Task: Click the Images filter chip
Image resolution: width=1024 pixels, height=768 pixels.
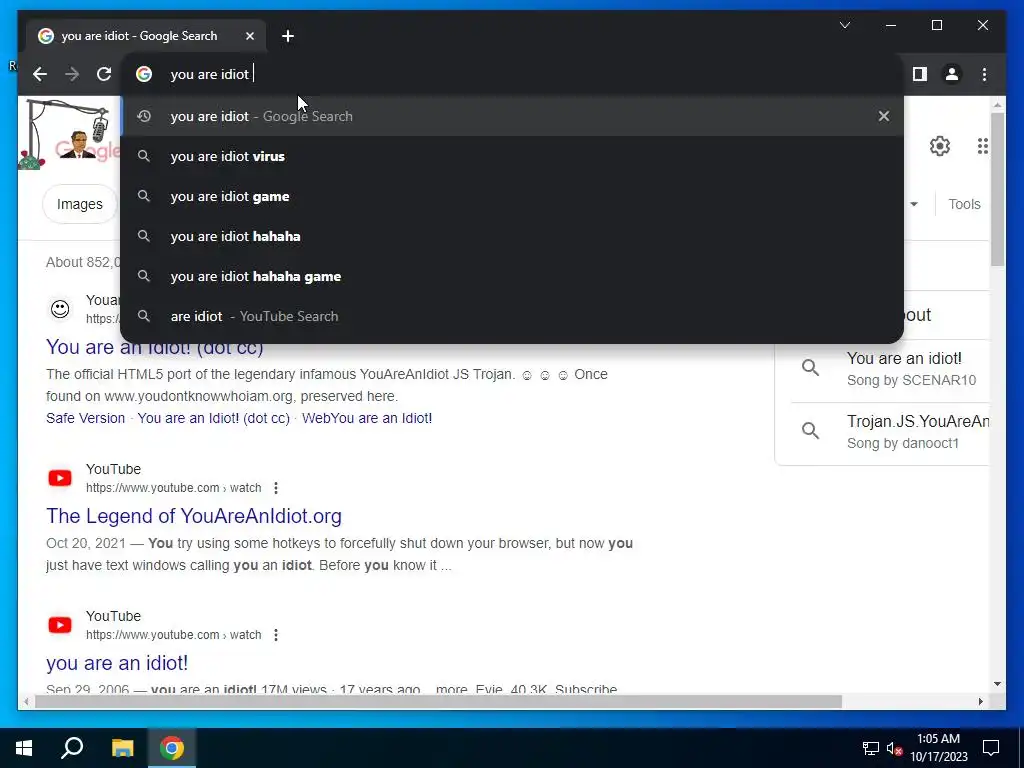Action: pos(80,204)
